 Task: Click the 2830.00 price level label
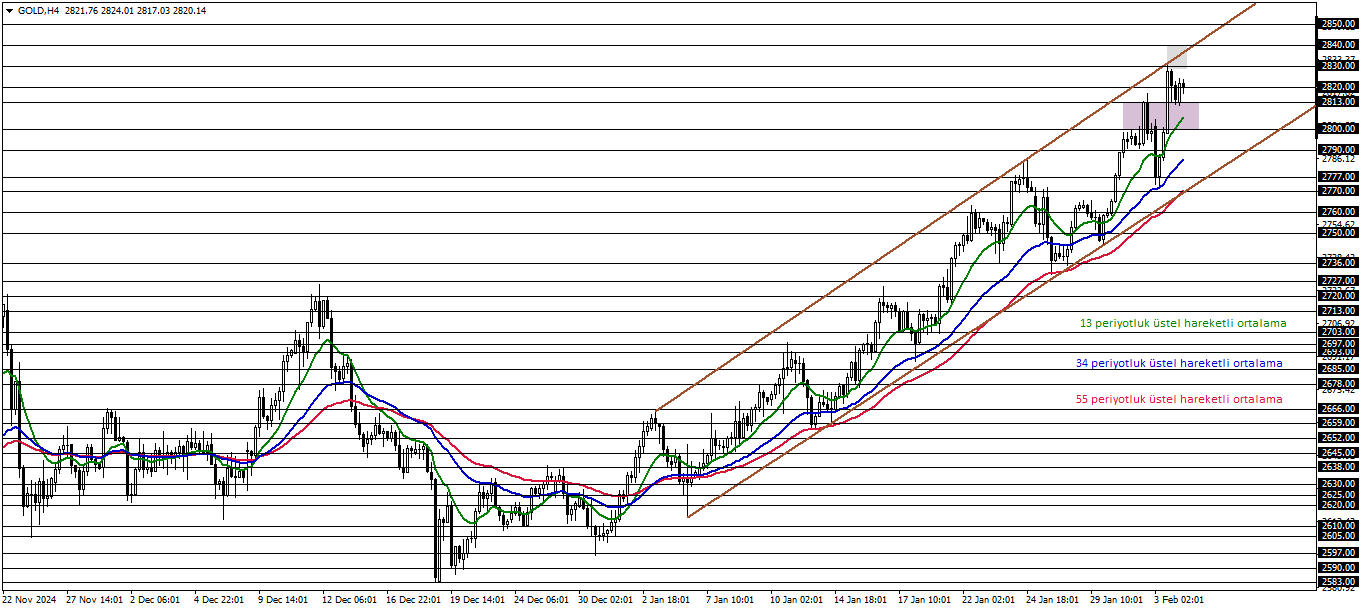[x=1338, y=66]
